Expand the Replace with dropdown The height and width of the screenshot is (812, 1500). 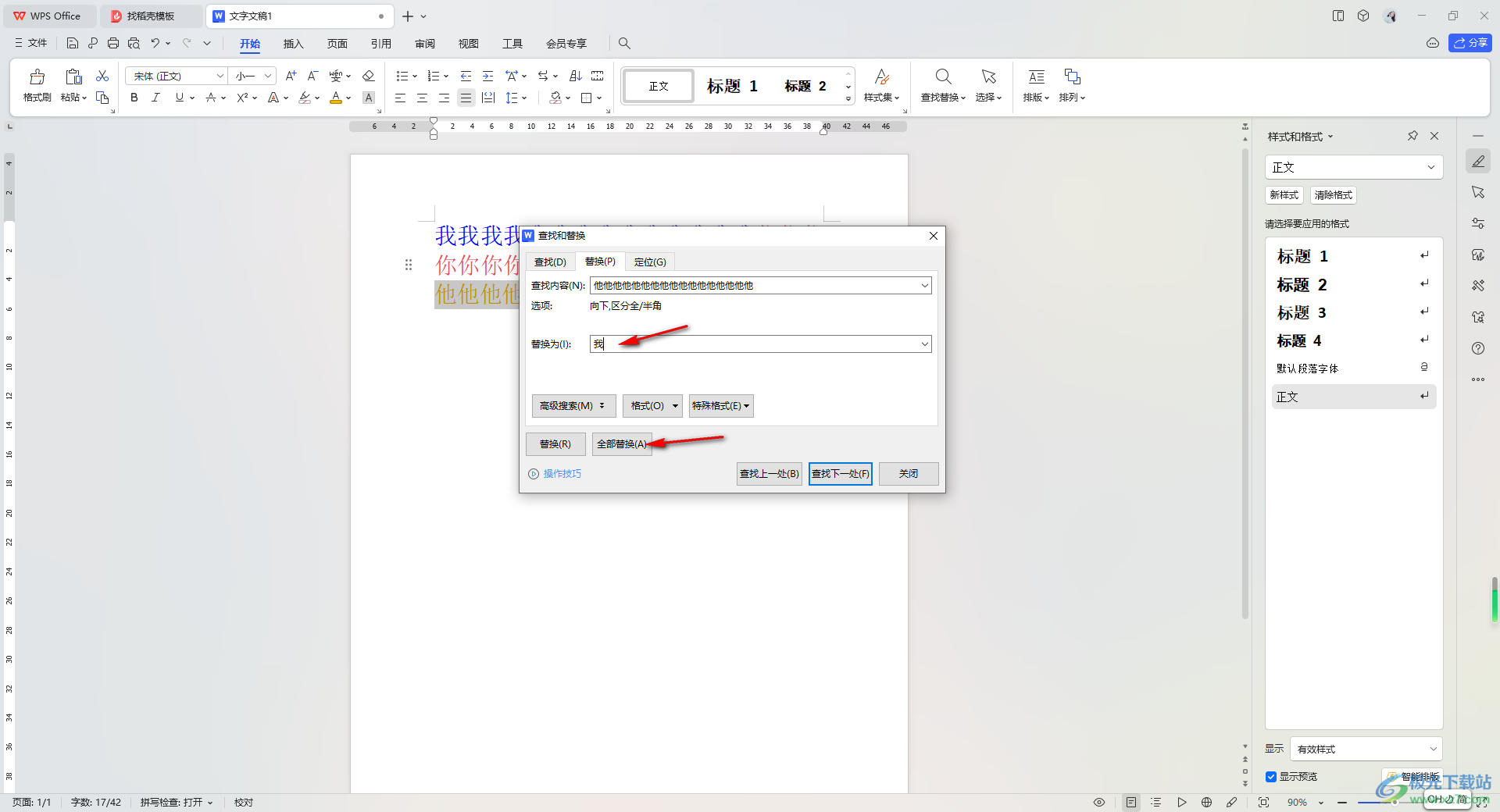click(x=925, y=344)
